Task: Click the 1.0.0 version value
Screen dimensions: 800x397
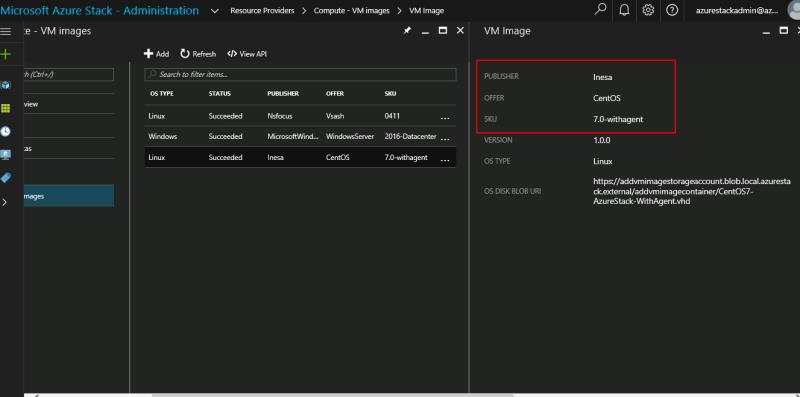Action: click(x=602, y=140)
